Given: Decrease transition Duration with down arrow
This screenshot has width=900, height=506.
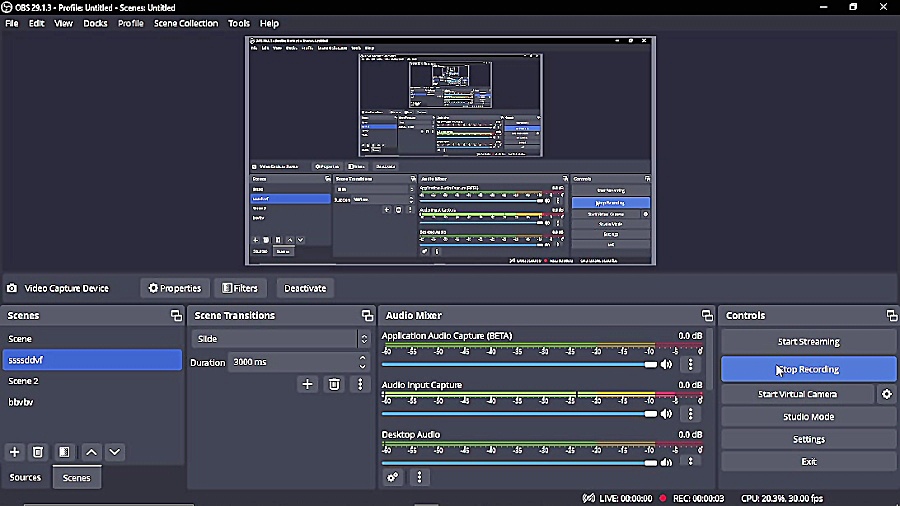Looking at the screenshot, I should pyautogui.click(x=362, y=367).
